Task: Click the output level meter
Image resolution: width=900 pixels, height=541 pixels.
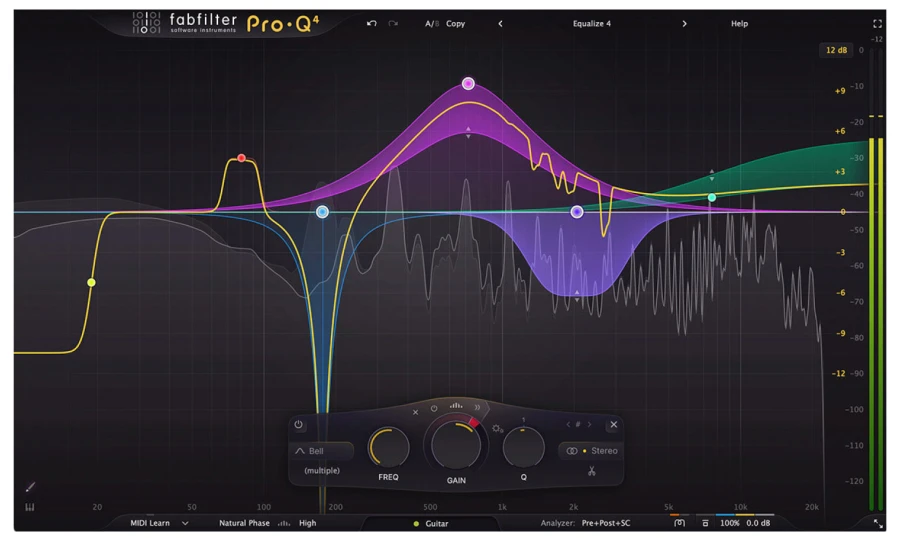Action: 876,280
